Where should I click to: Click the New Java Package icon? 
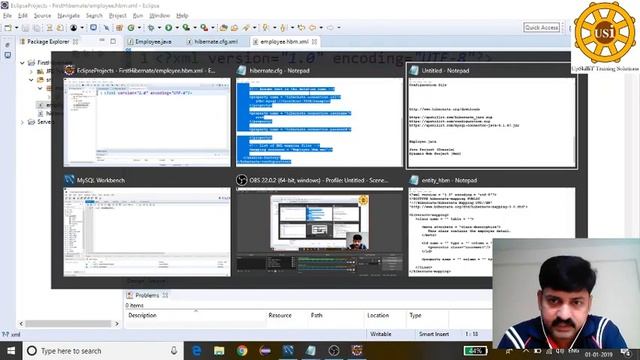[119, 28]
